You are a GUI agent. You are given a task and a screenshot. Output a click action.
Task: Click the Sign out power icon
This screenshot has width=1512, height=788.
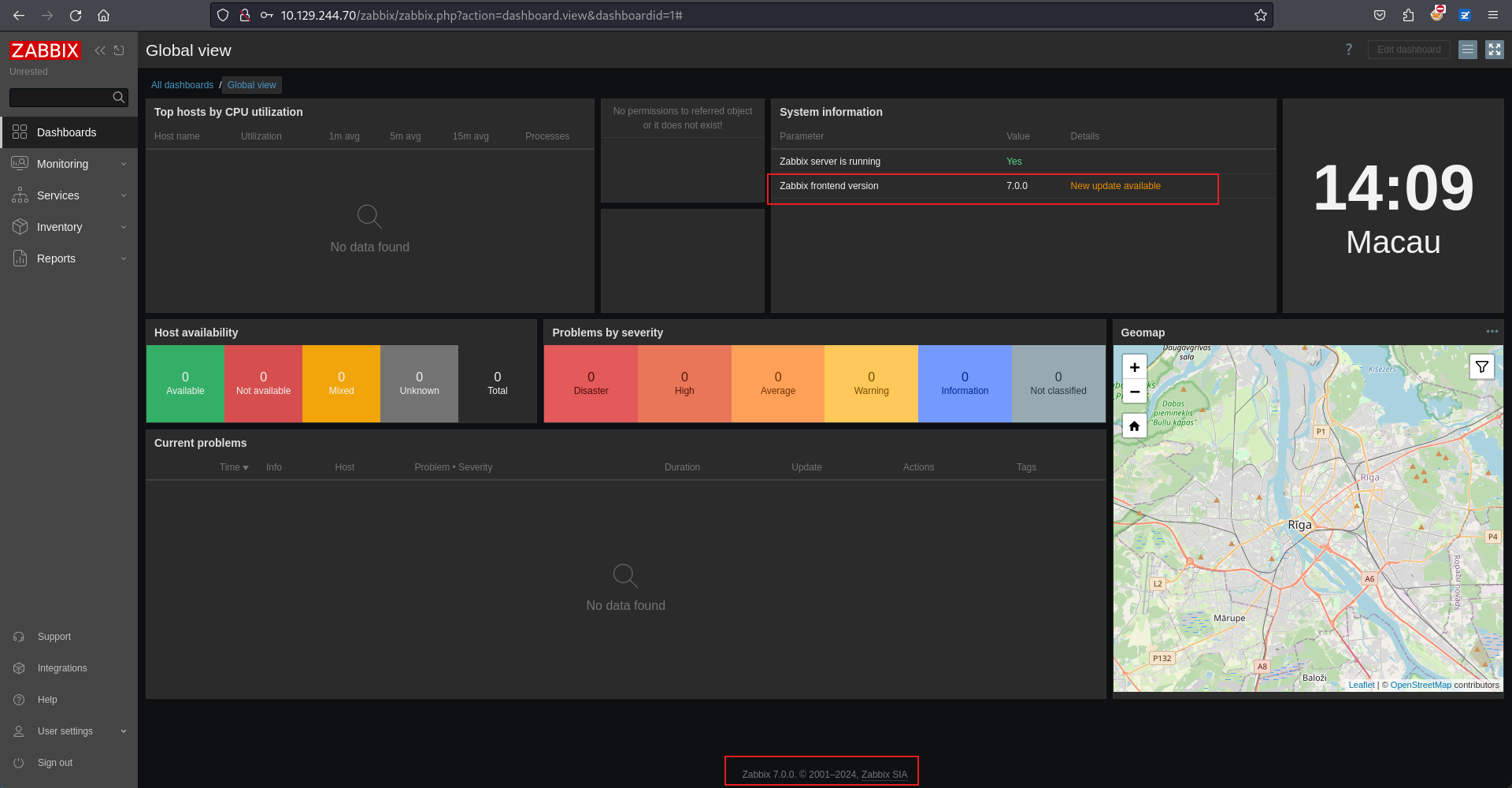19,763
